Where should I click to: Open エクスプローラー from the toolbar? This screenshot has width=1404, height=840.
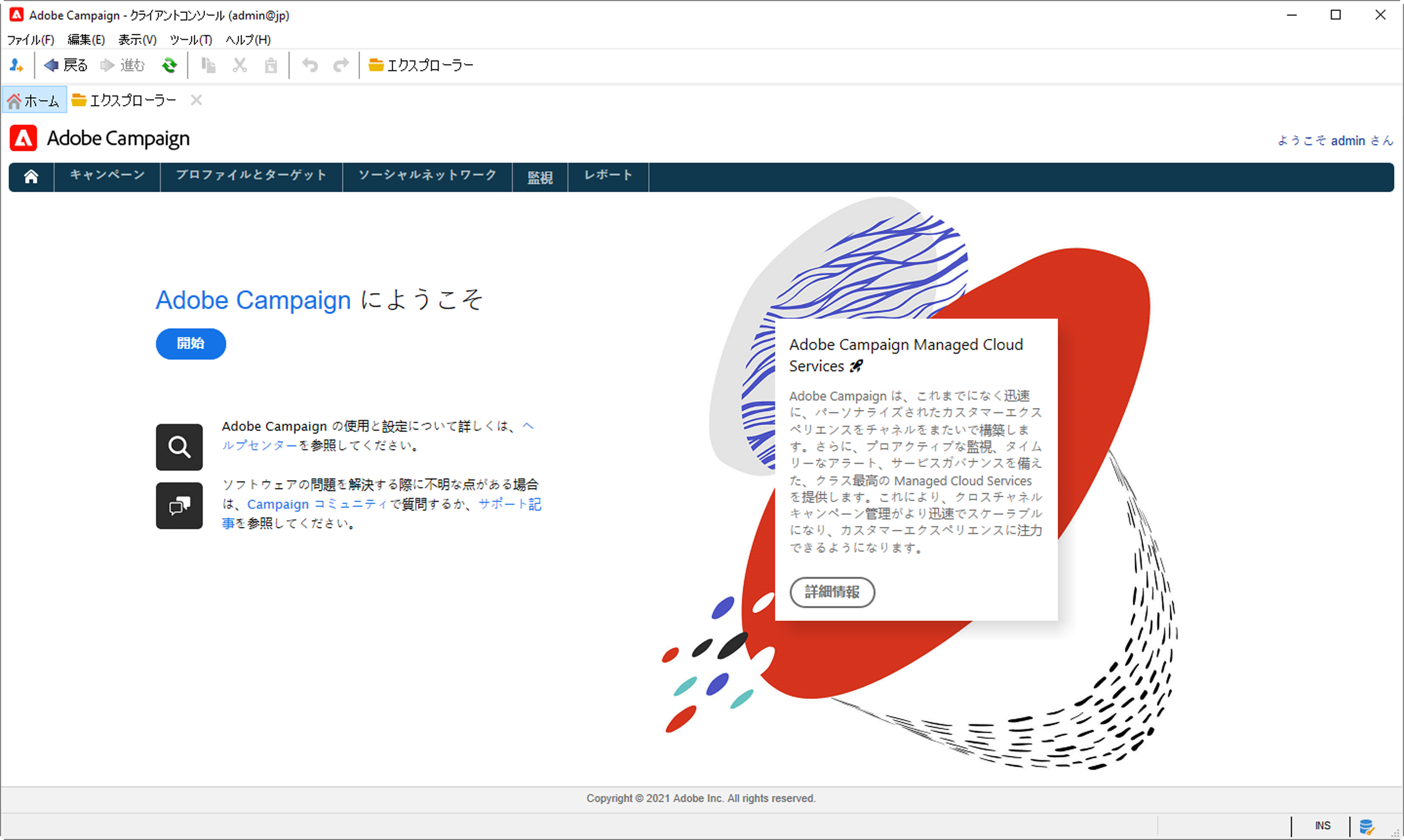tap(421, 65)
